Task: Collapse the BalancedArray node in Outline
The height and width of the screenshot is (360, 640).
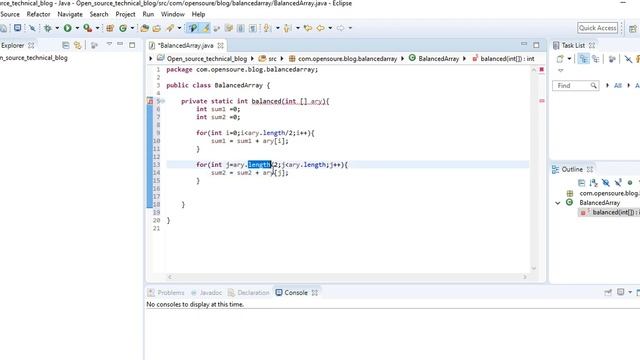Action: click(x=558, y=203)
